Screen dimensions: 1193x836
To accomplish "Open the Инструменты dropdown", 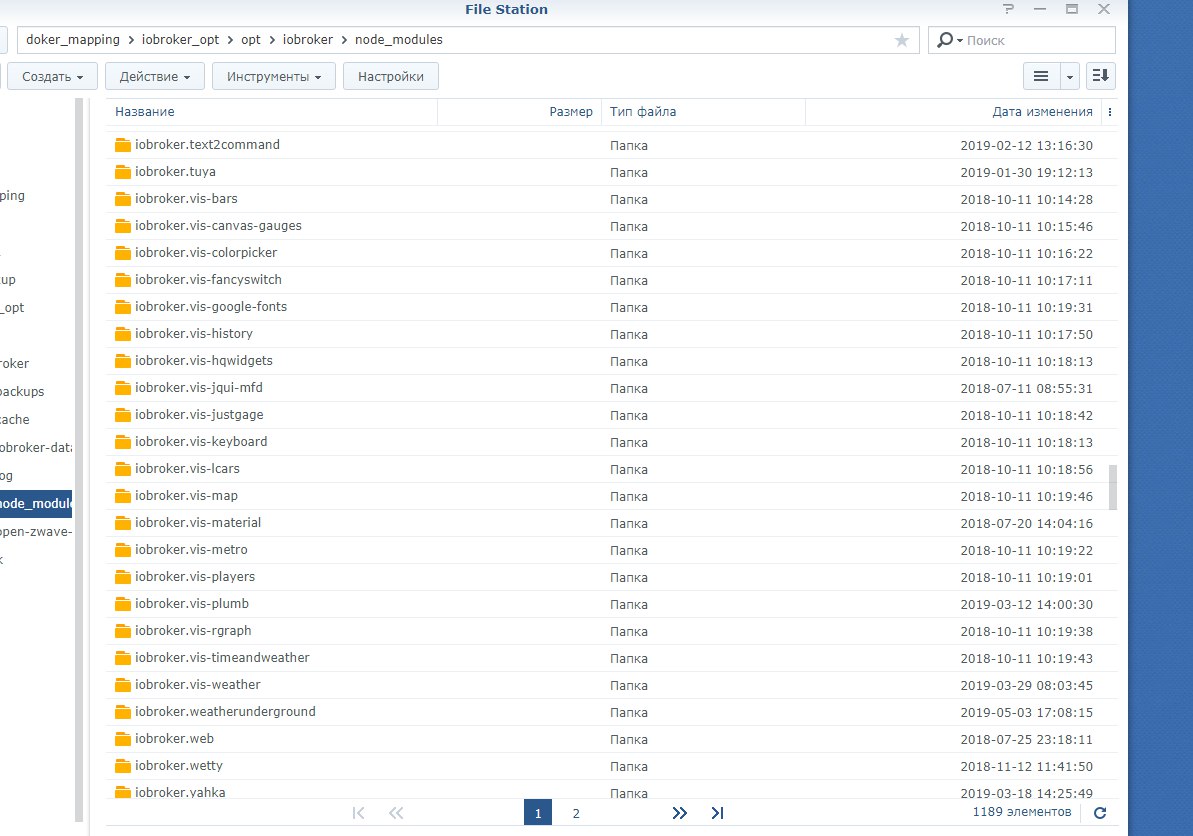I will coord(274,76).
